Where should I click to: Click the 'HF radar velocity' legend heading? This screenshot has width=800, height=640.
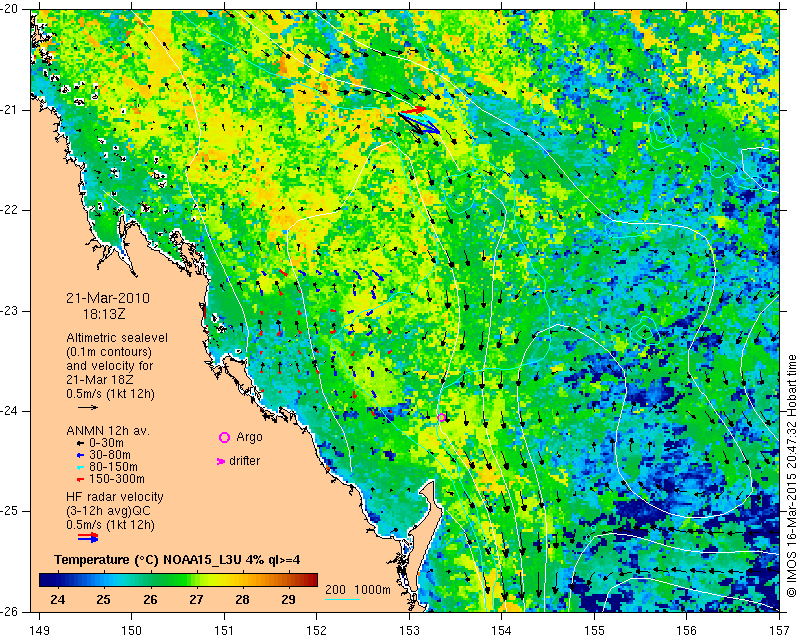[x=115, y=497]
